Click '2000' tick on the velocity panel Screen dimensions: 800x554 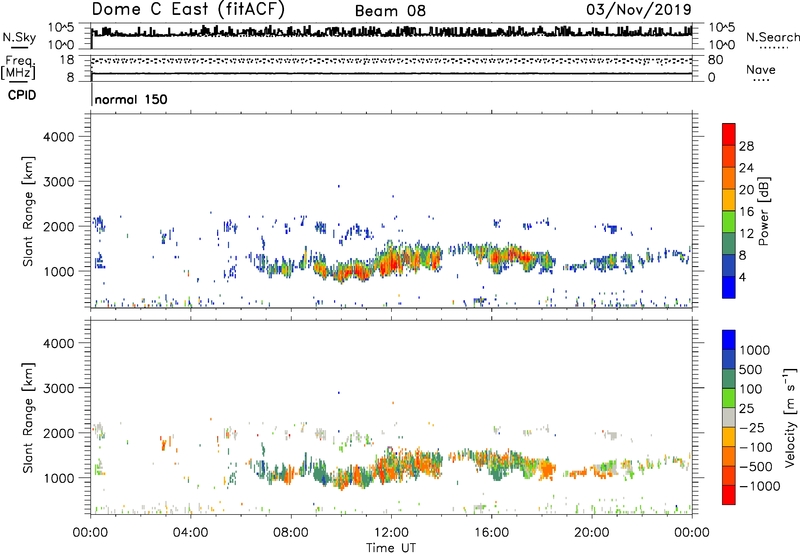click(x=59, y=433)
